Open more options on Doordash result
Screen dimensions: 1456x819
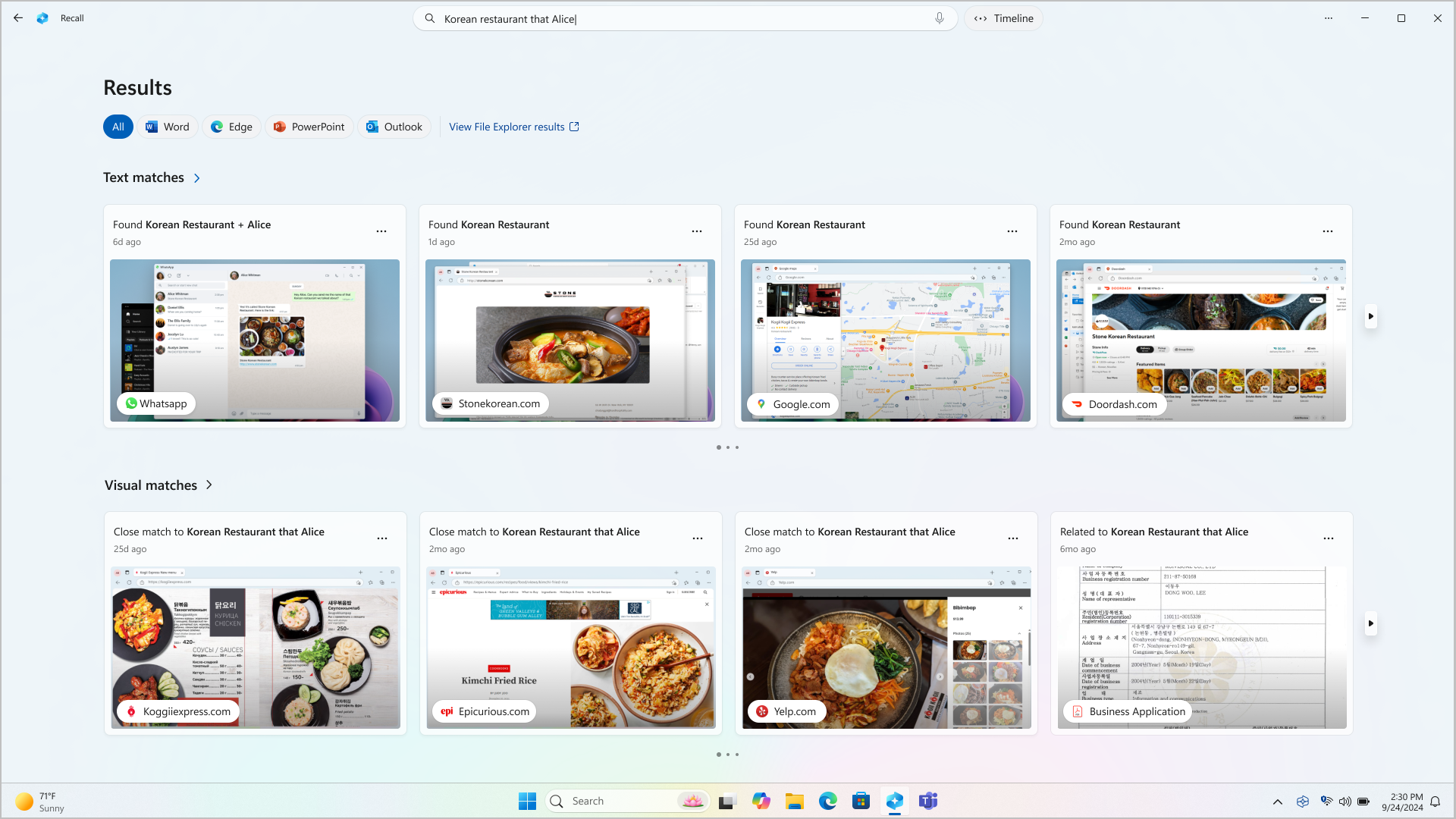(1328, 231)
